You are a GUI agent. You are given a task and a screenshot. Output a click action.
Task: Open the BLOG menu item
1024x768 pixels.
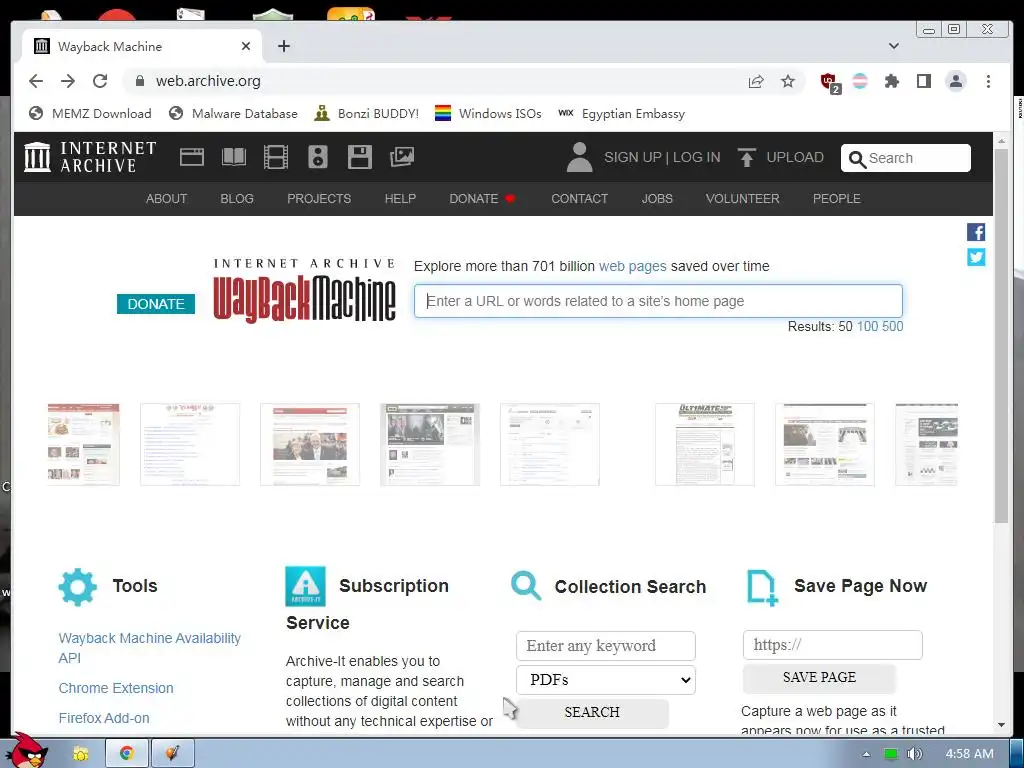pyautogui.click(x=236, y=199)
